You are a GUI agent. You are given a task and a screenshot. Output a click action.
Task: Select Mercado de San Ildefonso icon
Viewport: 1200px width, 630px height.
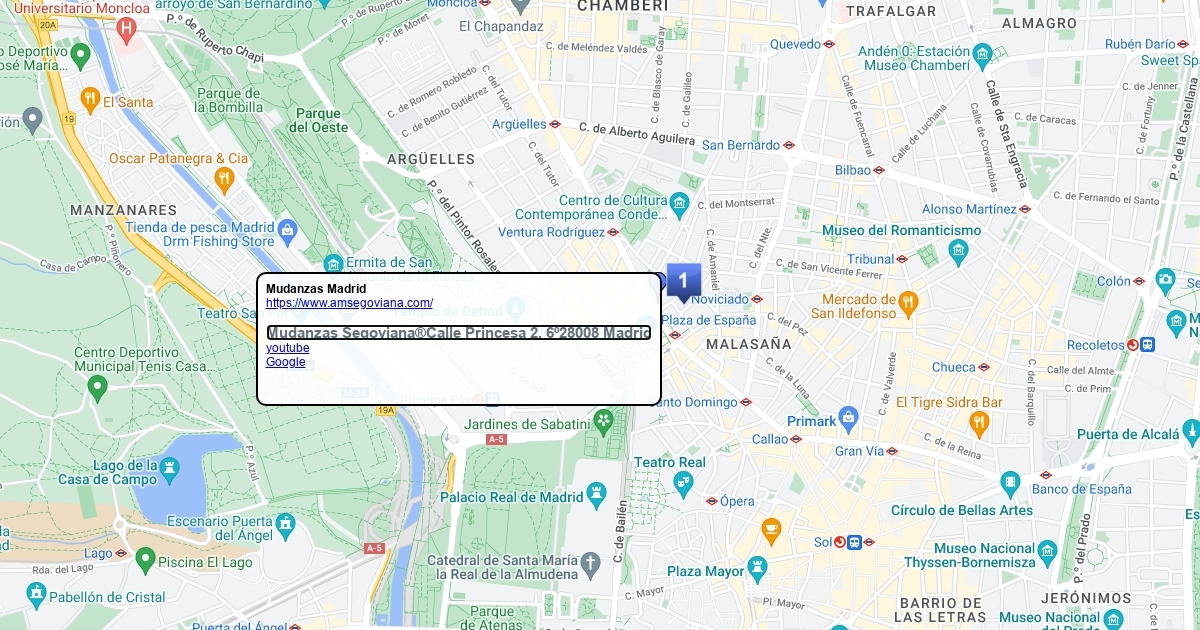pyautogui.click(x=907, y=300)
